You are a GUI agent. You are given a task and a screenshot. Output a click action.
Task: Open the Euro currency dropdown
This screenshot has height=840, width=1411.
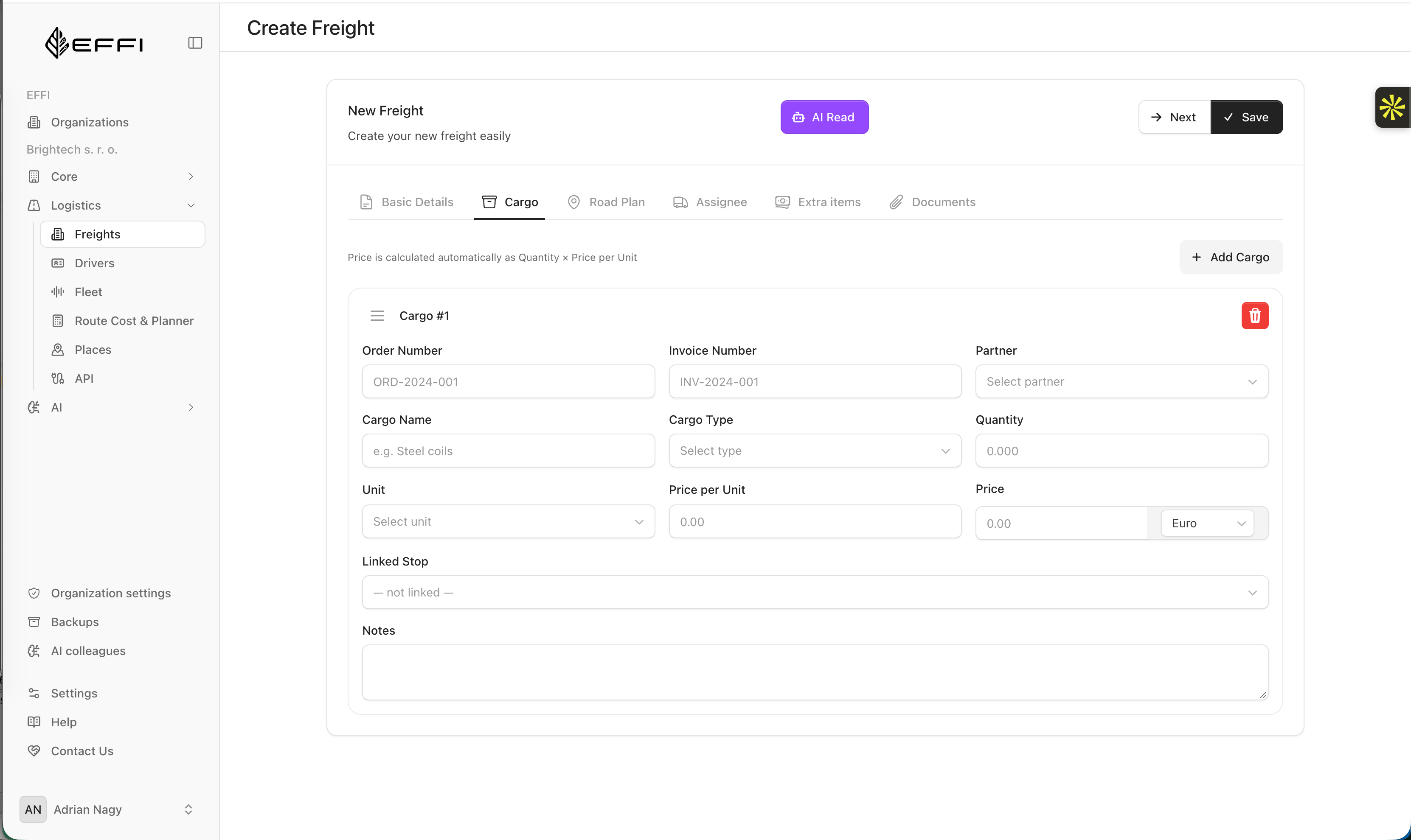coord(1206,523)
